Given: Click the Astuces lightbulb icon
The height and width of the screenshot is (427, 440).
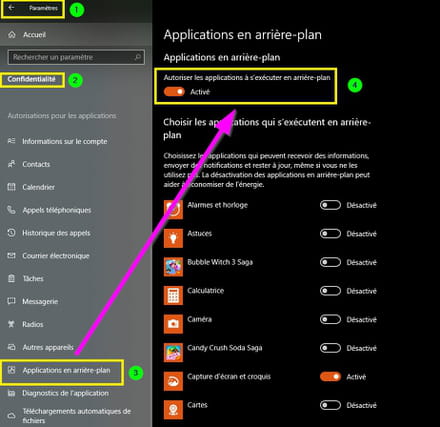Looking at the screenshot, I should [x=173, y=238].
